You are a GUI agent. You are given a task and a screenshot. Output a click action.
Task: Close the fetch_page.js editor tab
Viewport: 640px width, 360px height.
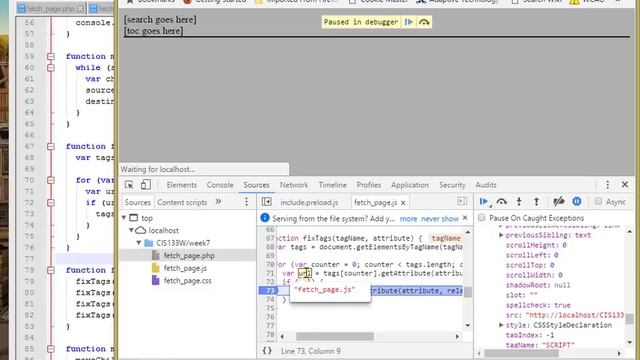pyautogui.click(x=403, y=202)
